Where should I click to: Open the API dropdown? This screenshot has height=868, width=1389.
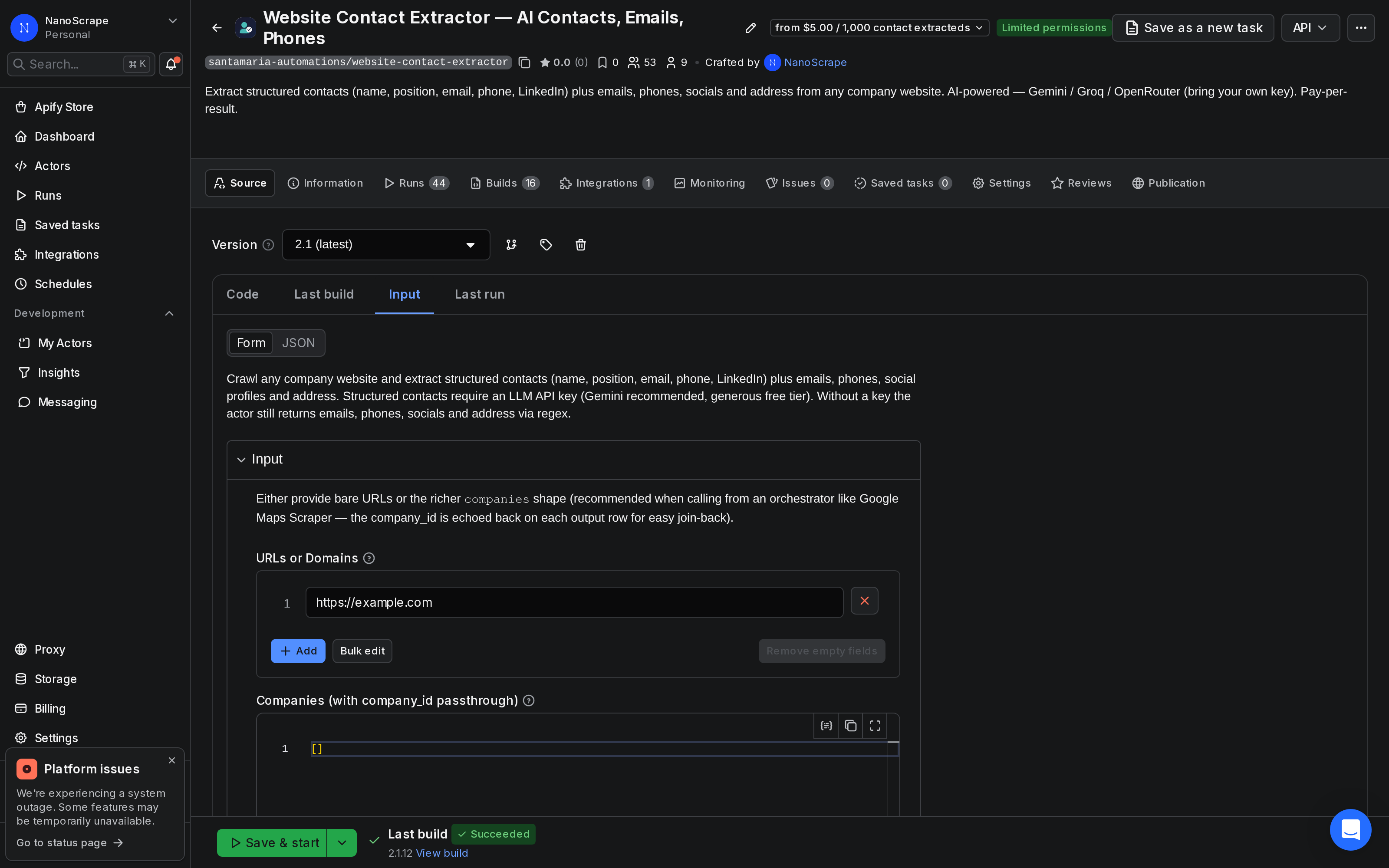pos(1310,27)
